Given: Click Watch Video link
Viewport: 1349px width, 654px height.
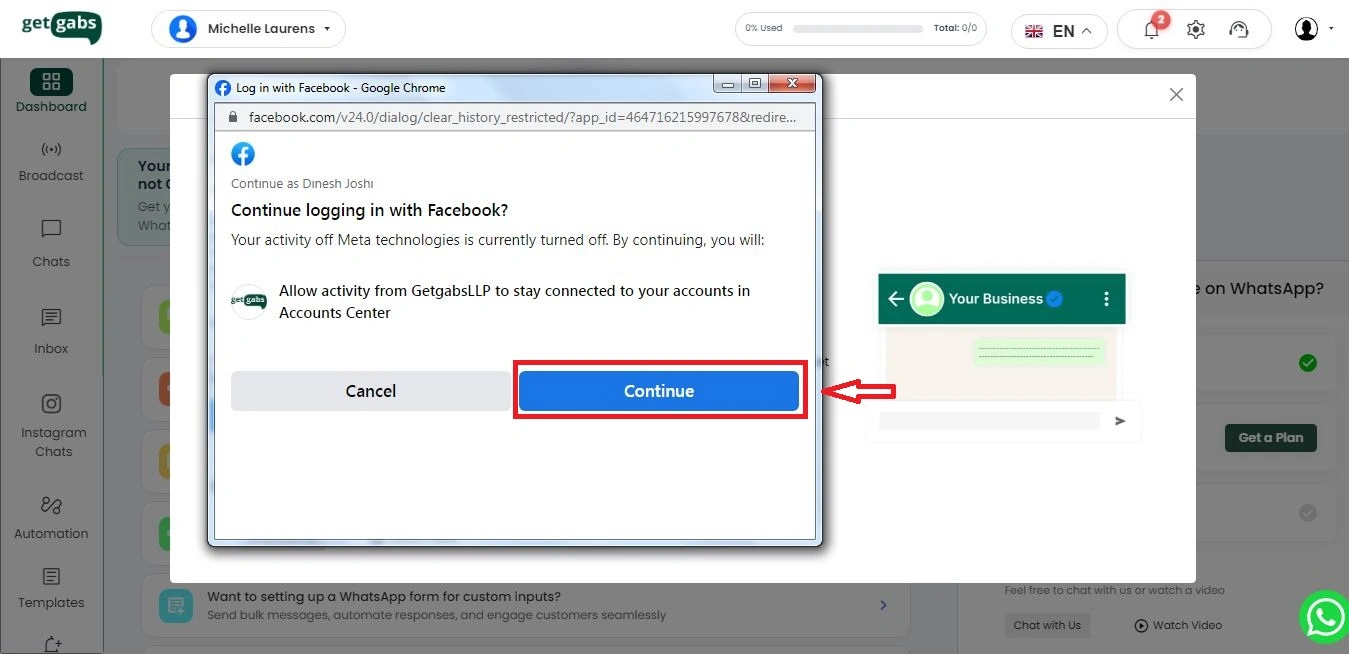Looking at the screenshot, I should 1178,625.
